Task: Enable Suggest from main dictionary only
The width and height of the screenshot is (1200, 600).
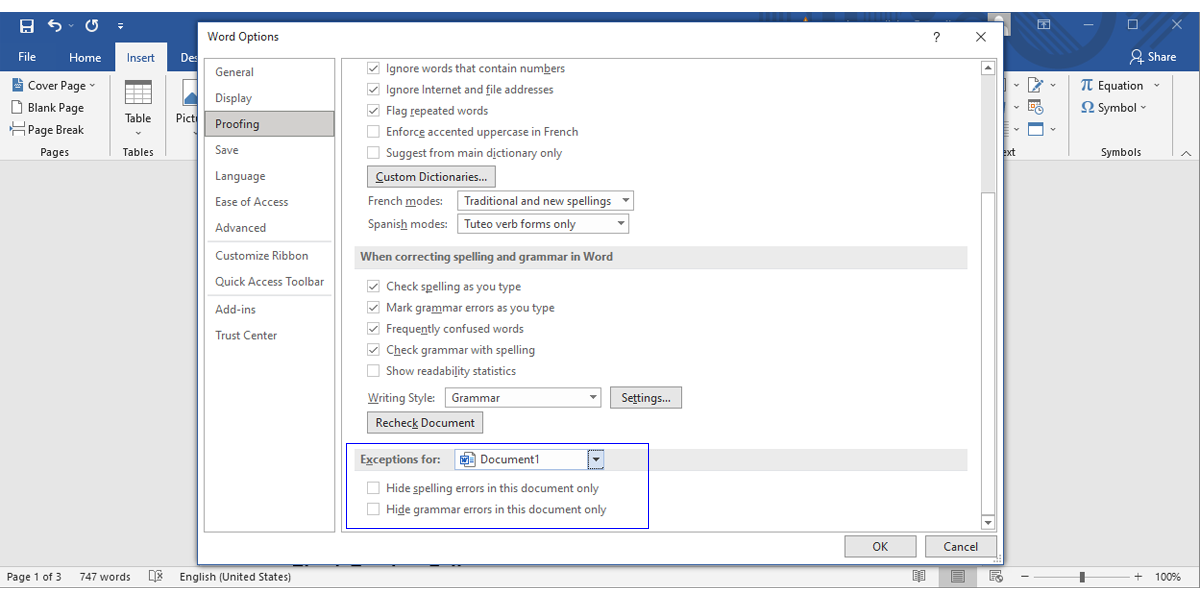Action: click(374, 153)
